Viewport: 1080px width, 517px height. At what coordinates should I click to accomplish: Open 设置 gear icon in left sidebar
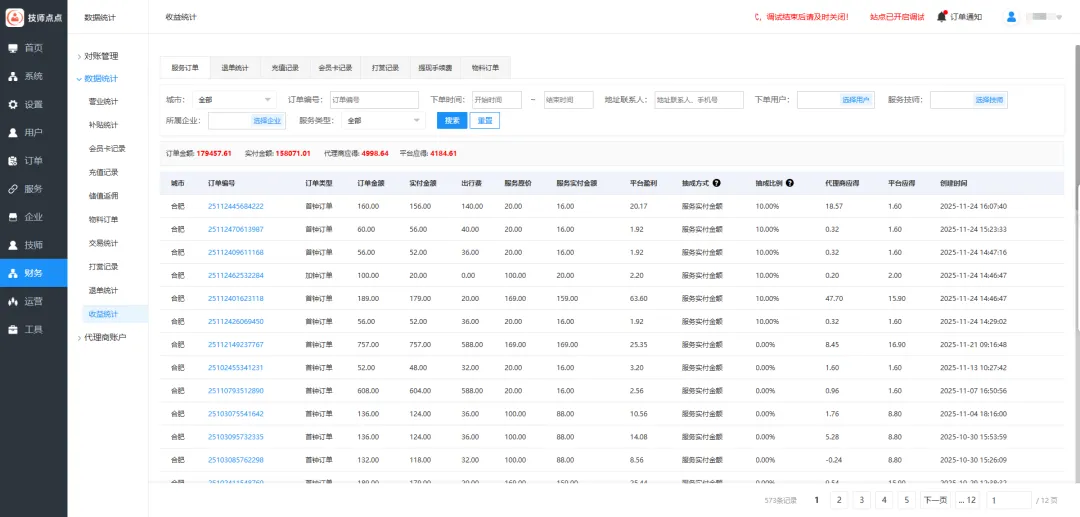[13, 104]
